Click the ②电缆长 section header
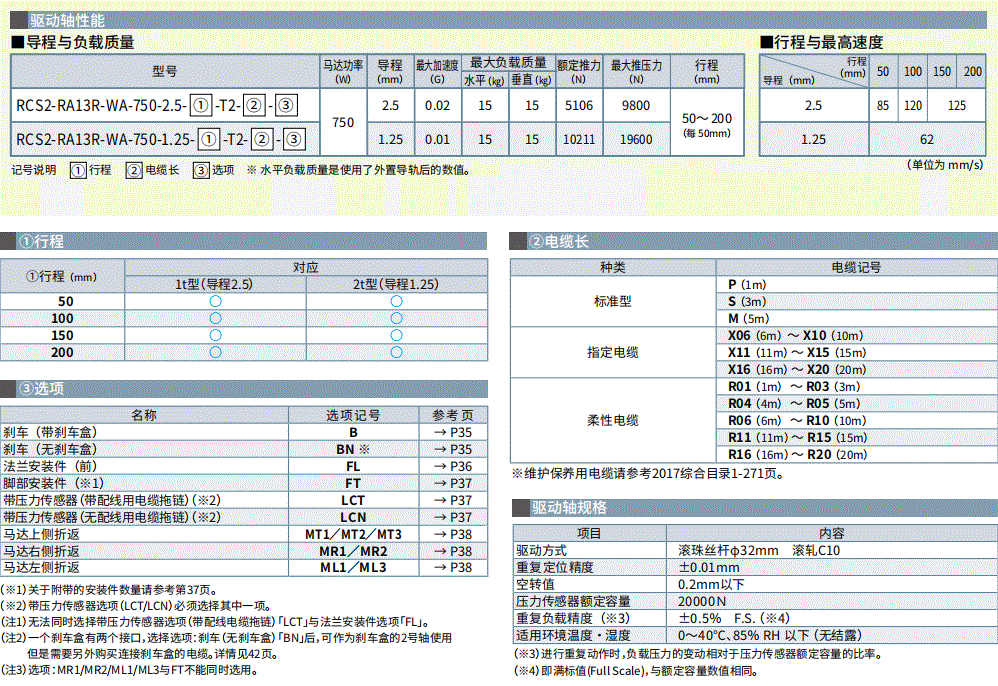Viewport: 998px width, 686px height. 754,241
